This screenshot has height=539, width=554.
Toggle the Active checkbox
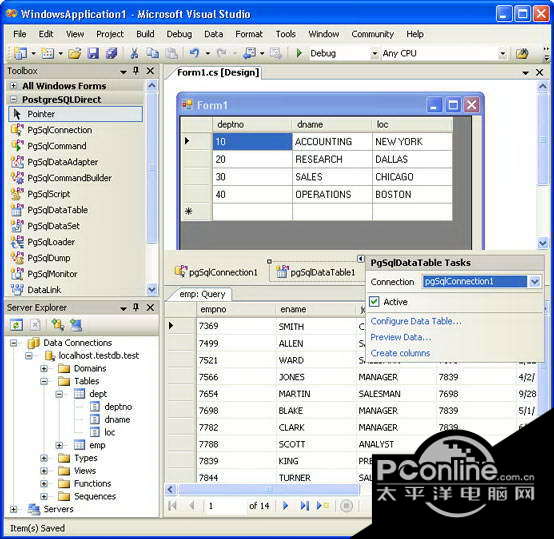pos(374,302)
